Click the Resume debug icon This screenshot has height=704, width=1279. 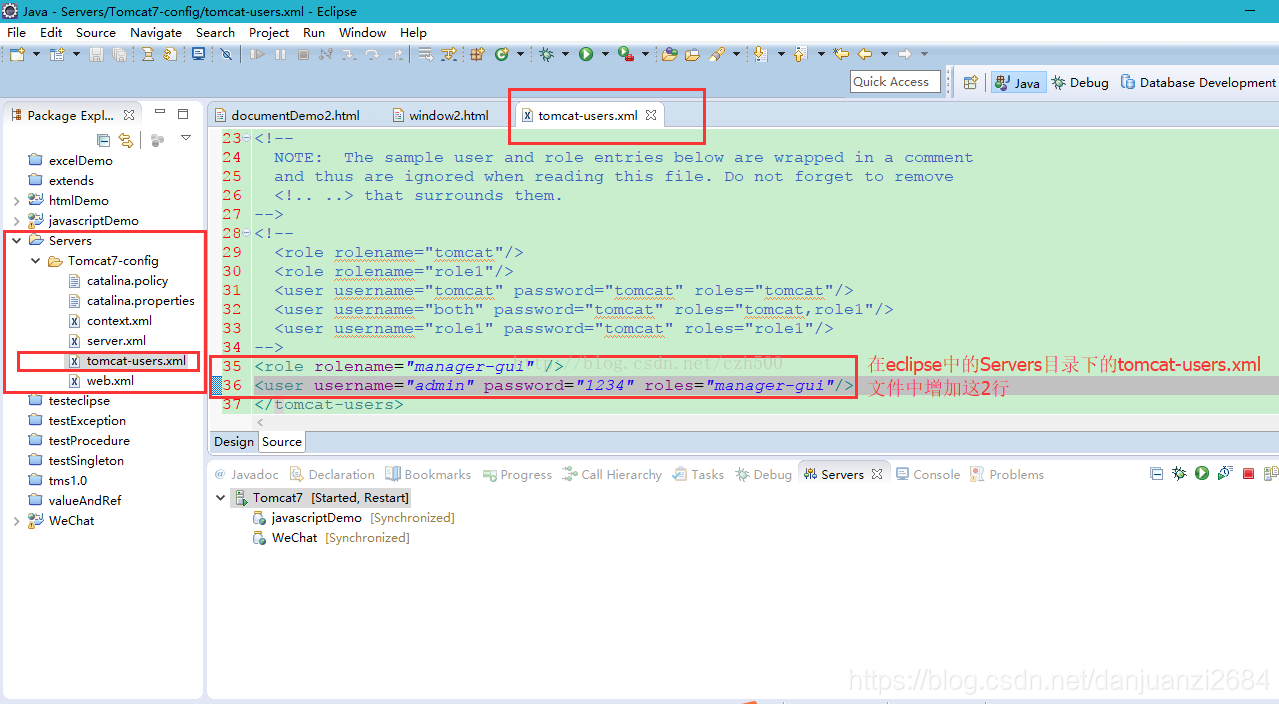click(257, 54)
